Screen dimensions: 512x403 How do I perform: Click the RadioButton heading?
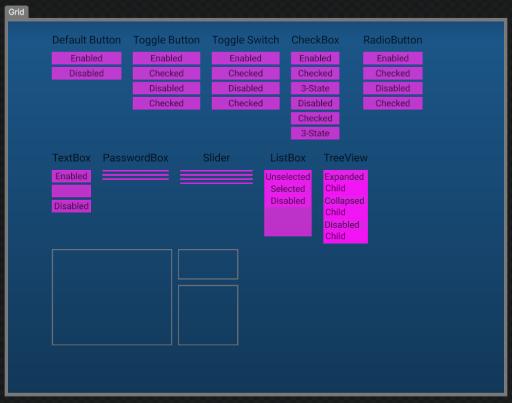coord(393,40)
